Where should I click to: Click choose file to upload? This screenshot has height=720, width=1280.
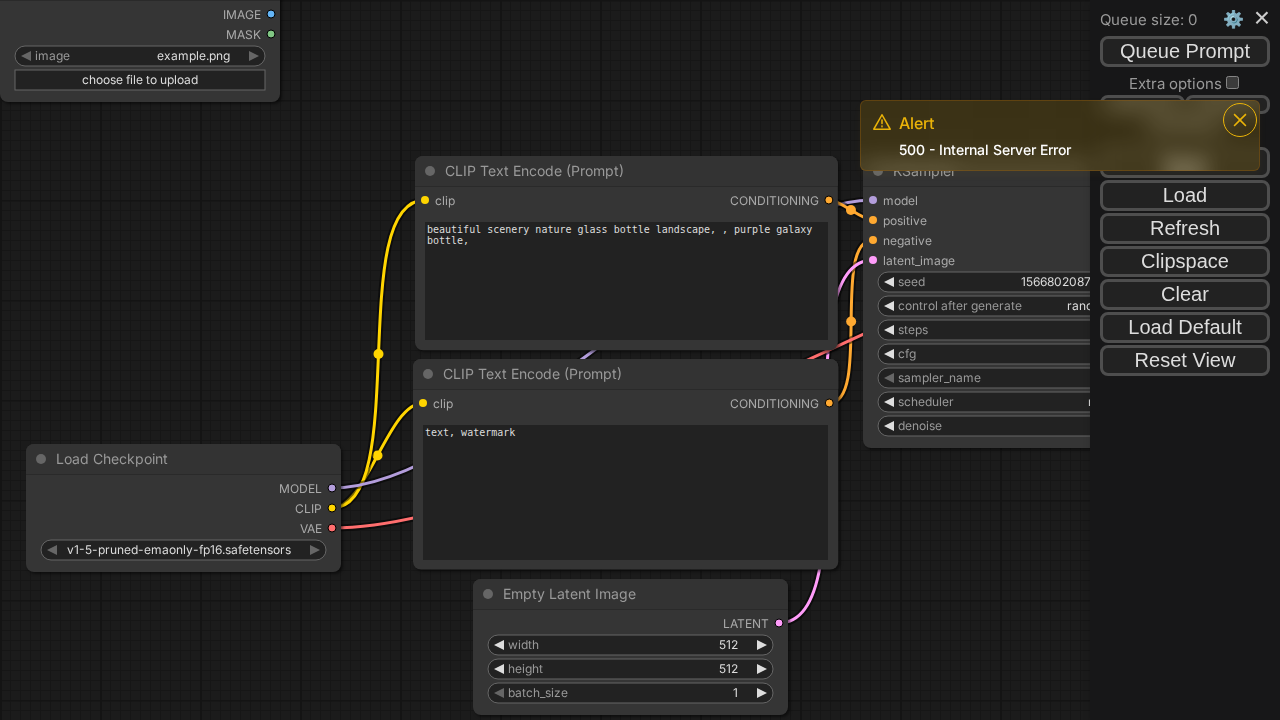(140, 80)
